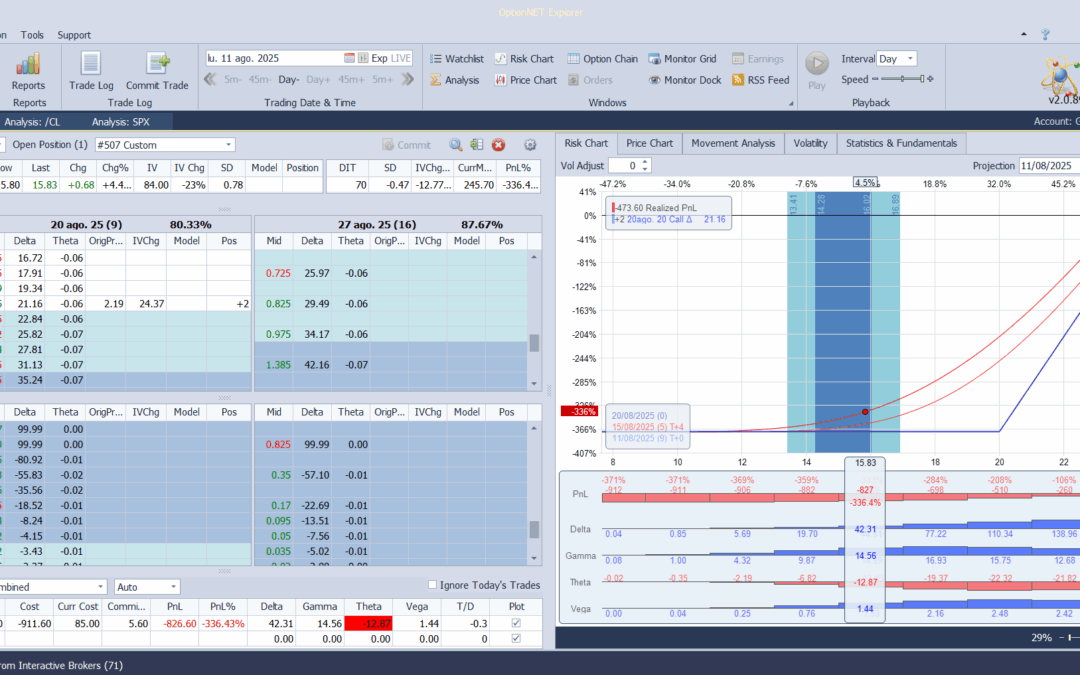Open the Tools menu

pos(32,34)
